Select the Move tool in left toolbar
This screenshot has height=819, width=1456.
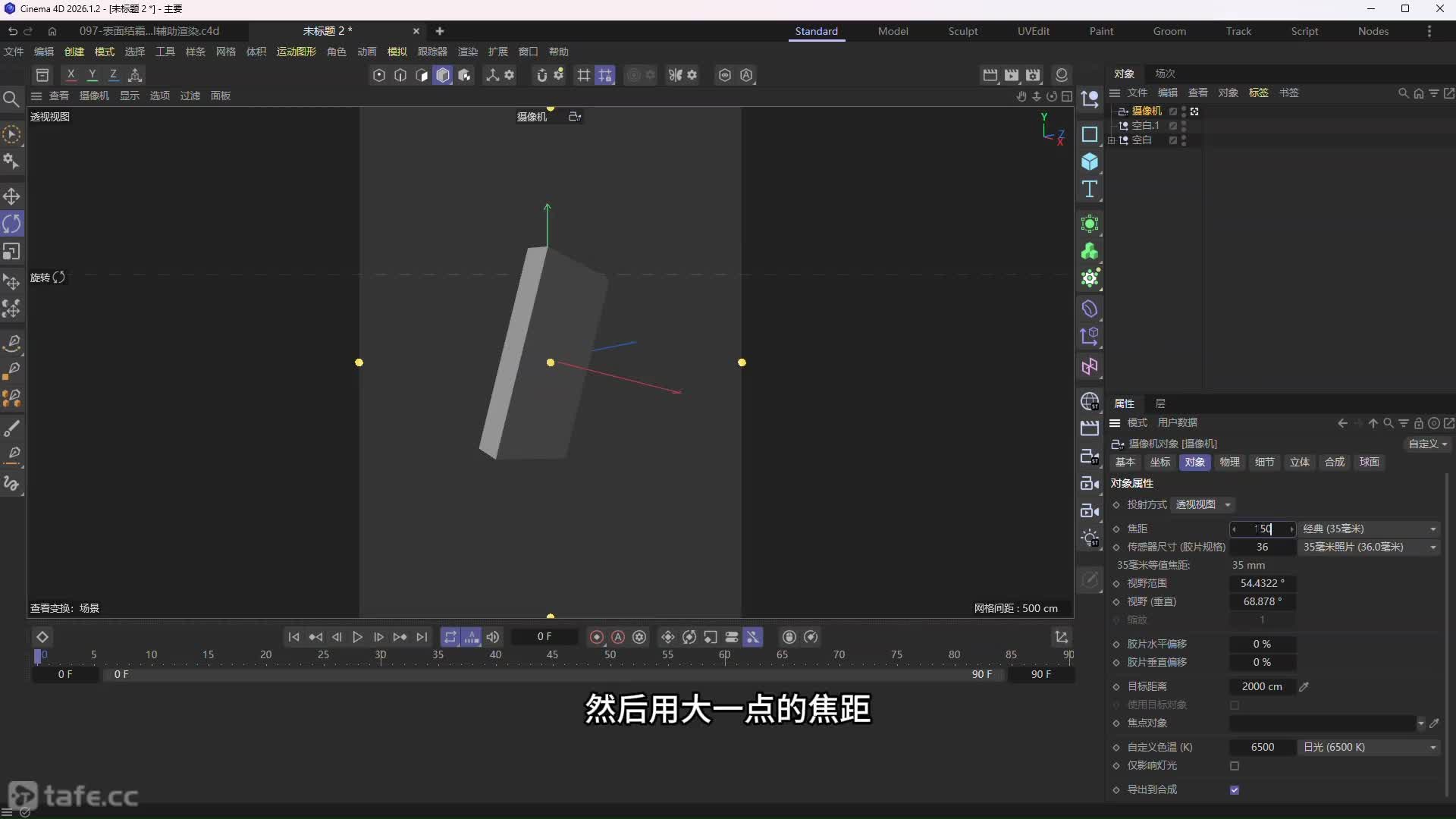click(11, 197)
